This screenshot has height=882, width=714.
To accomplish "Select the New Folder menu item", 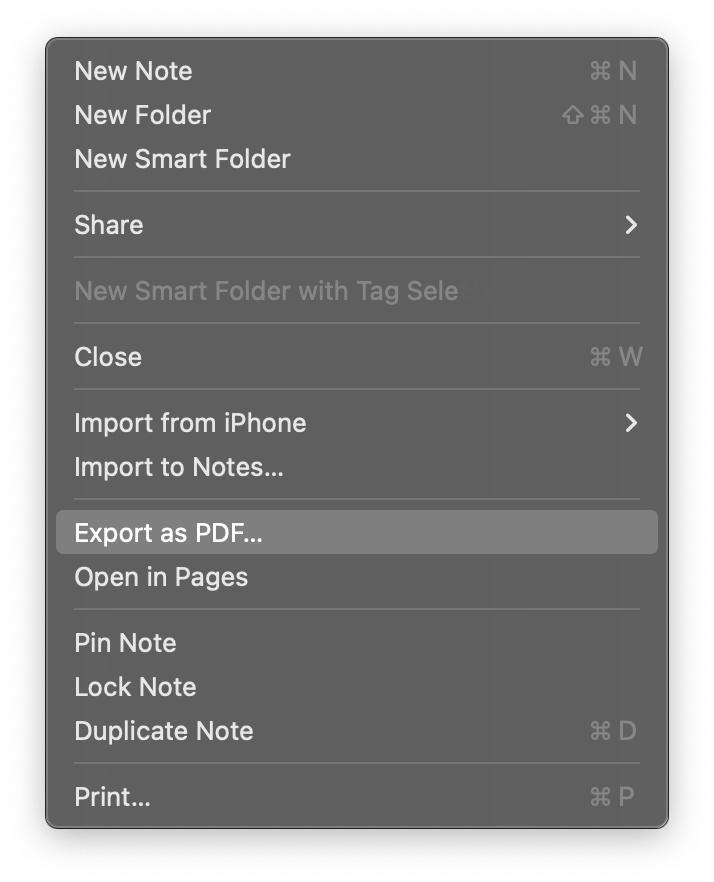I will coord(357,115).
